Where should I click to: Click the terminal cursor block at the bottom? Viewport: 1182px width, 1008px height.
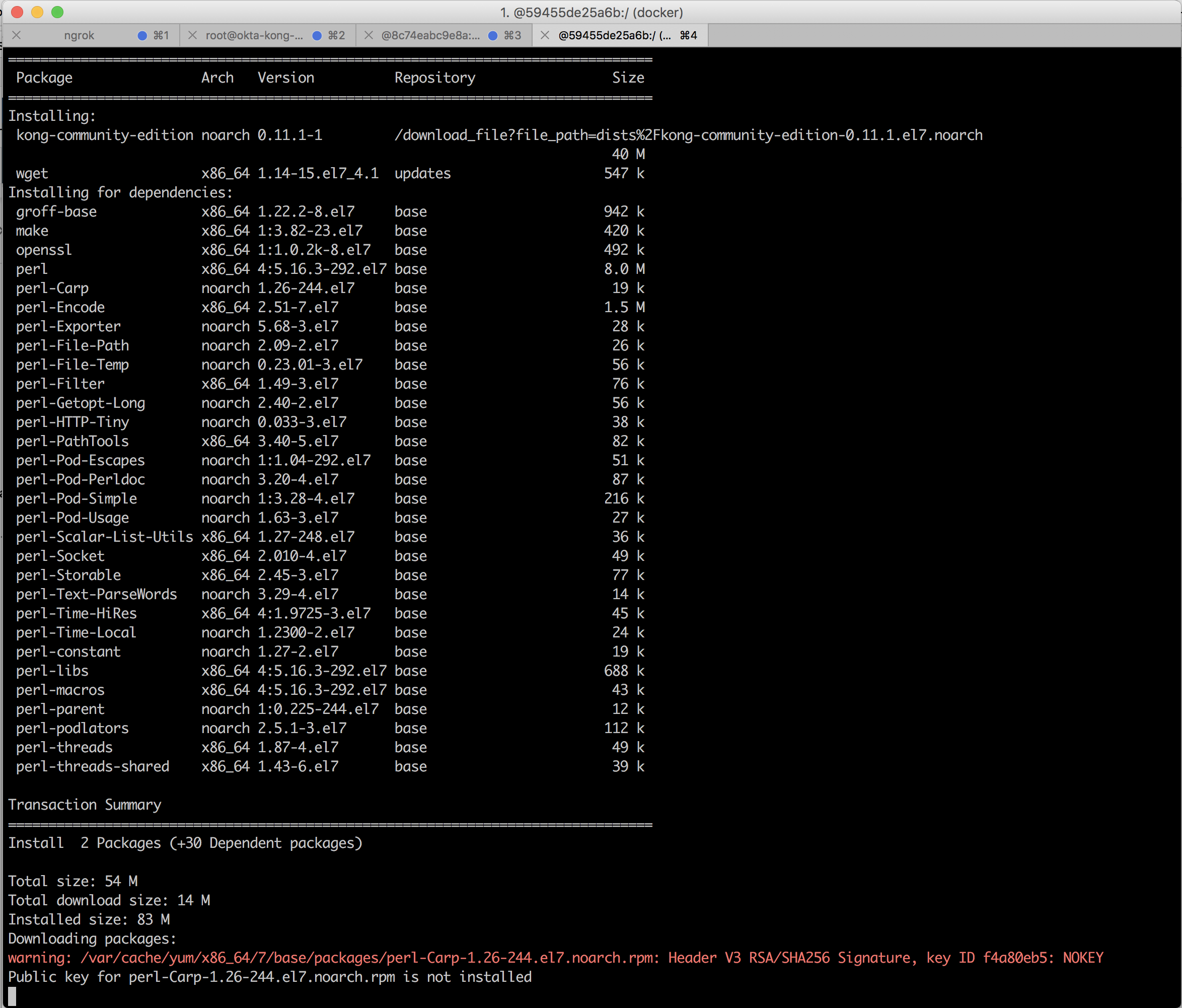coord(12,996)
